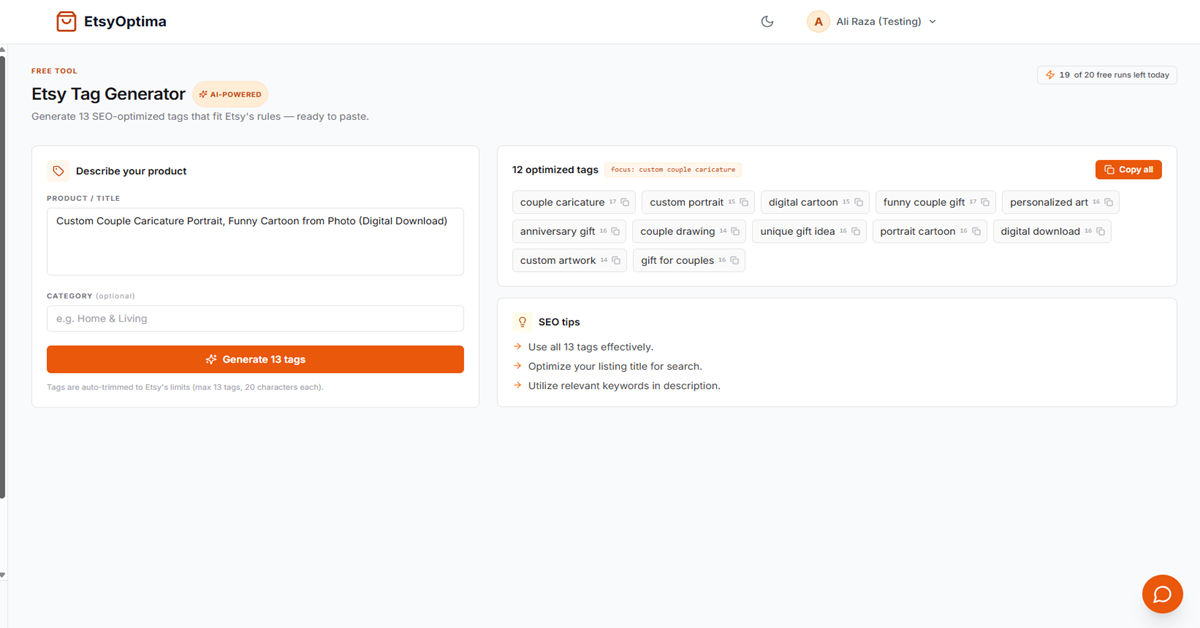This screenshot has width=1200, height=628.
Task: Toggle dark mode moon icon
Action: pos(767,21)
